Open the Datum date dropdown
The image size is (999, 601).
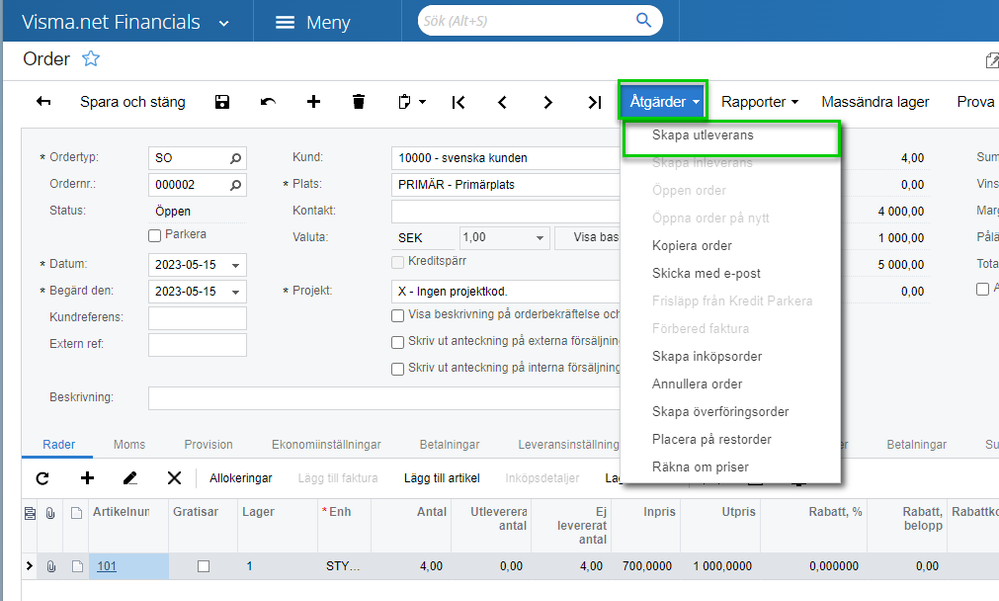236,265
